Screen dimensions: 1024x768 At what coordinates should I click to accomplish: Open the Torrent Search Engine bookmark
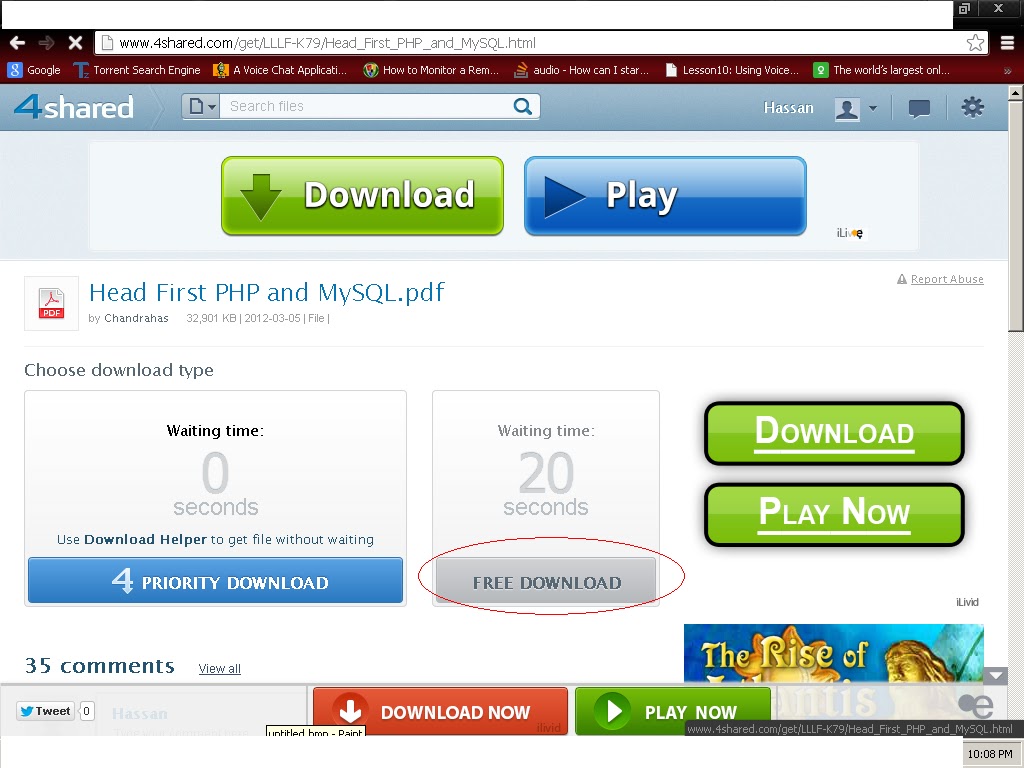(x=136, y=70)
